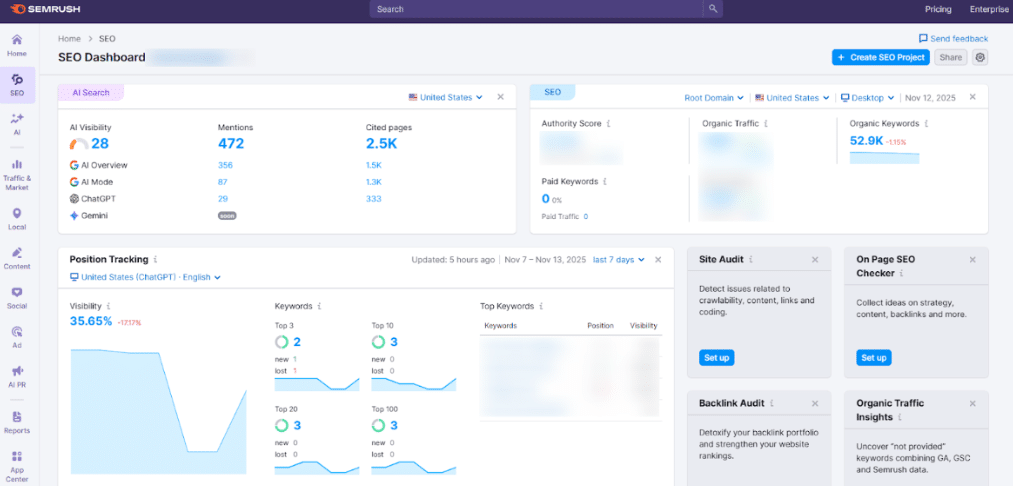Click the ChatGPT mentions value 29

point(222,198)
